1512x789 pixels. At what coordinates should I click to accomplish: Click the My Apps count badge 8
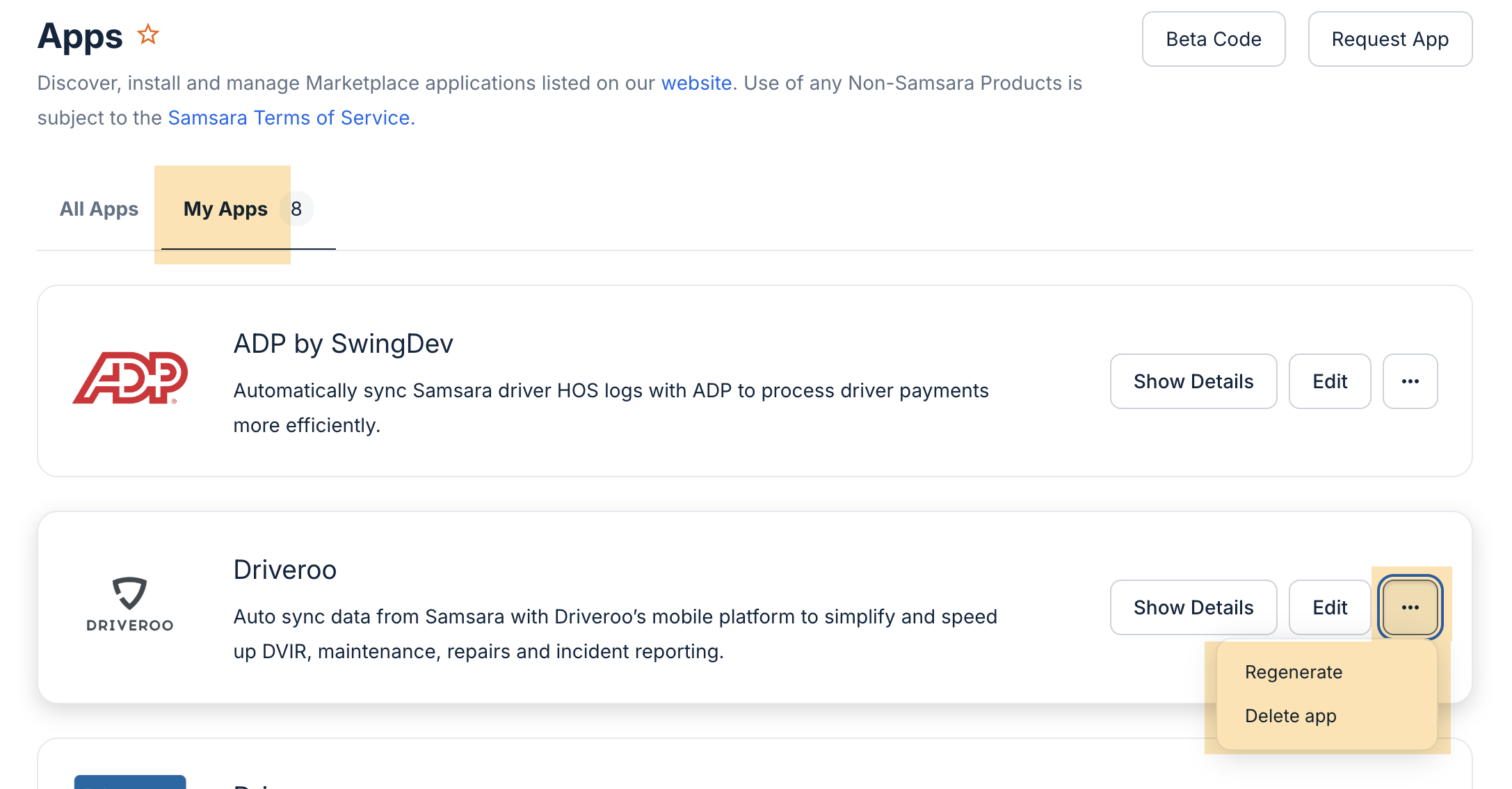pos(296,209)
